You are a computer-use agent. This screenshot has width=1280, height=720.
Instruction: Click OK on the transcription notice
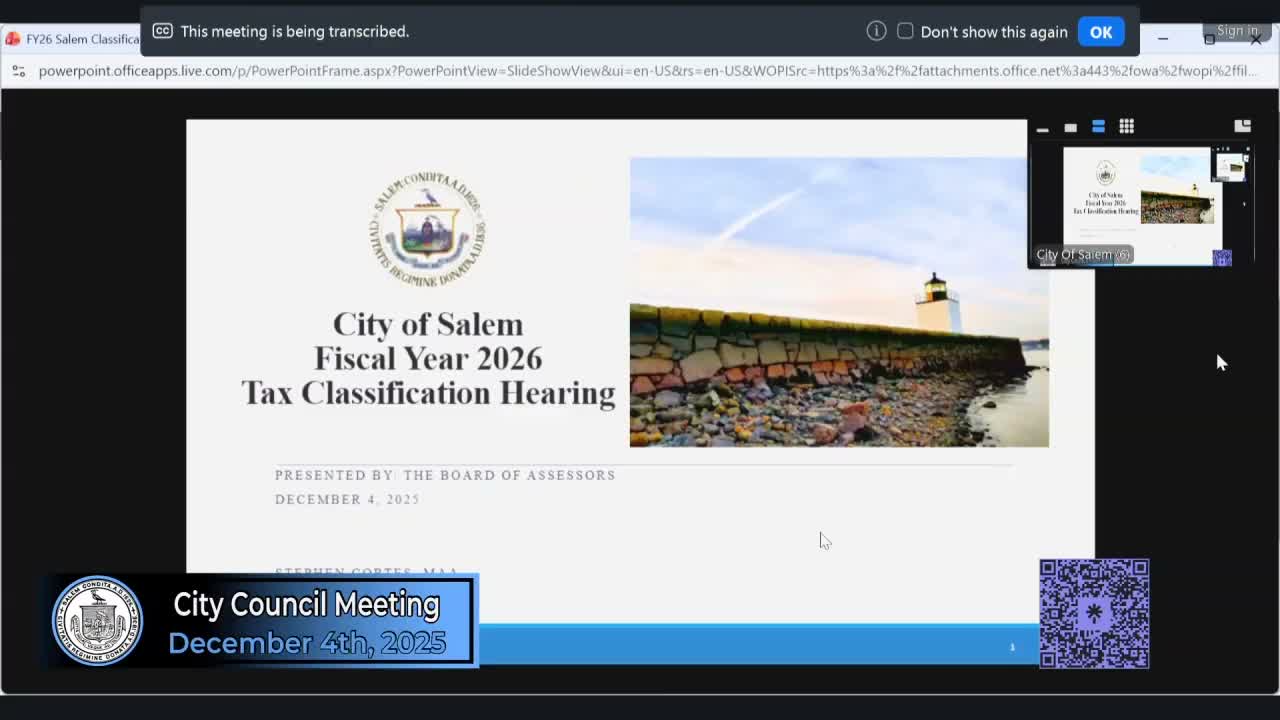(x=1100, y=32)
